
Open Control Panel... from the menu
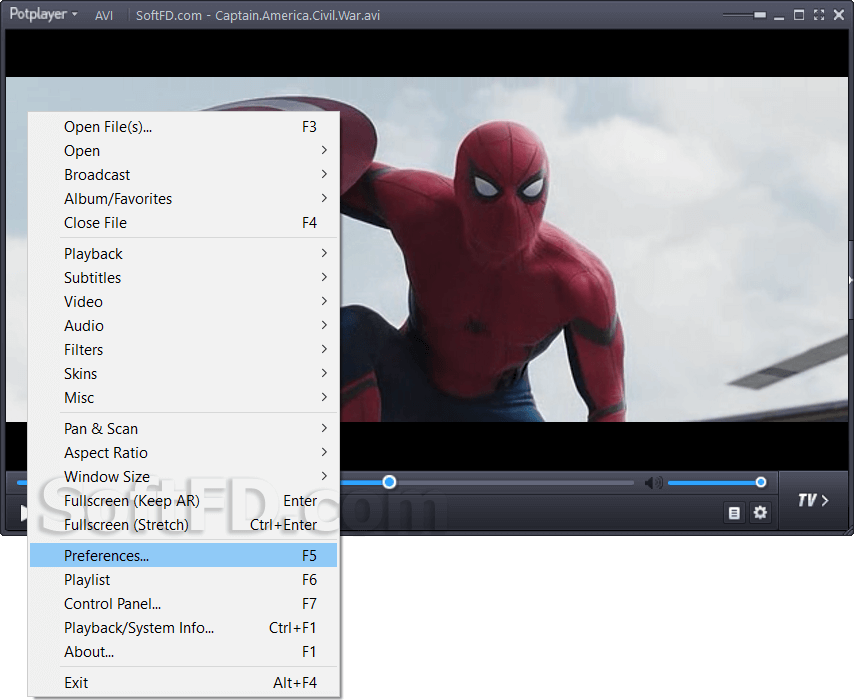click(x=184, y=604)
